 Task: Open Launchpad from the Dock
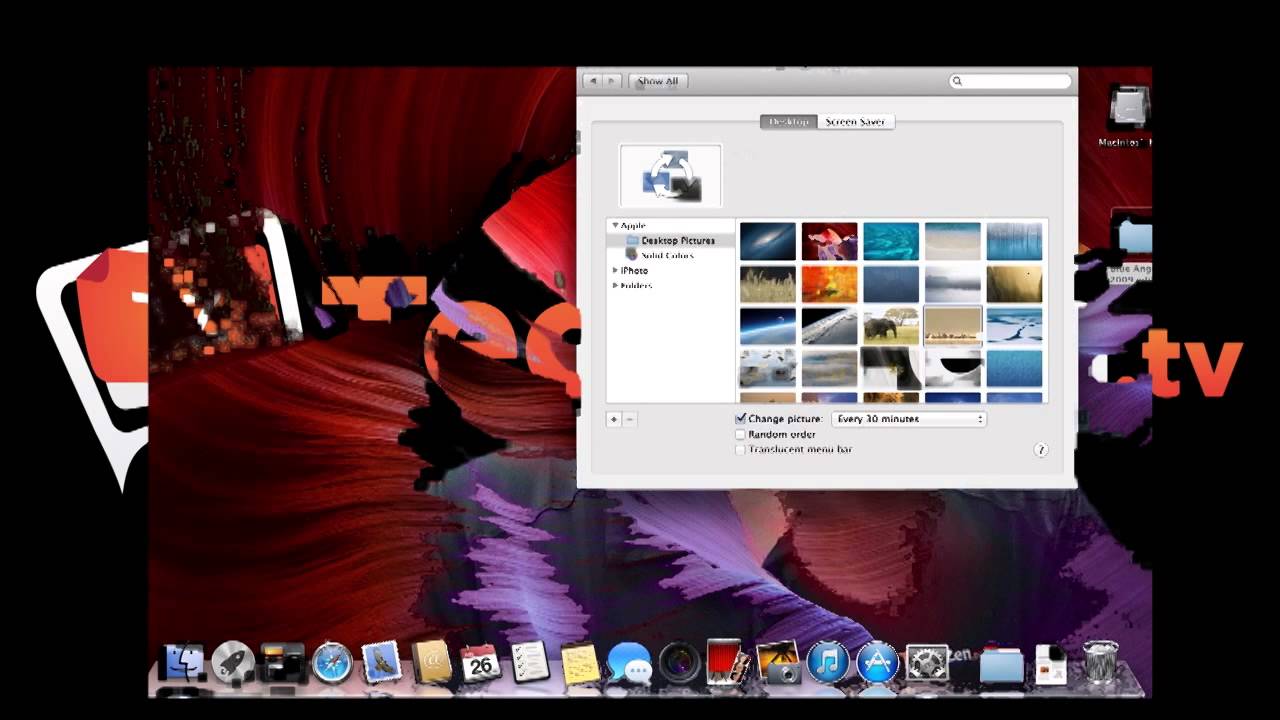pos(236,662)
